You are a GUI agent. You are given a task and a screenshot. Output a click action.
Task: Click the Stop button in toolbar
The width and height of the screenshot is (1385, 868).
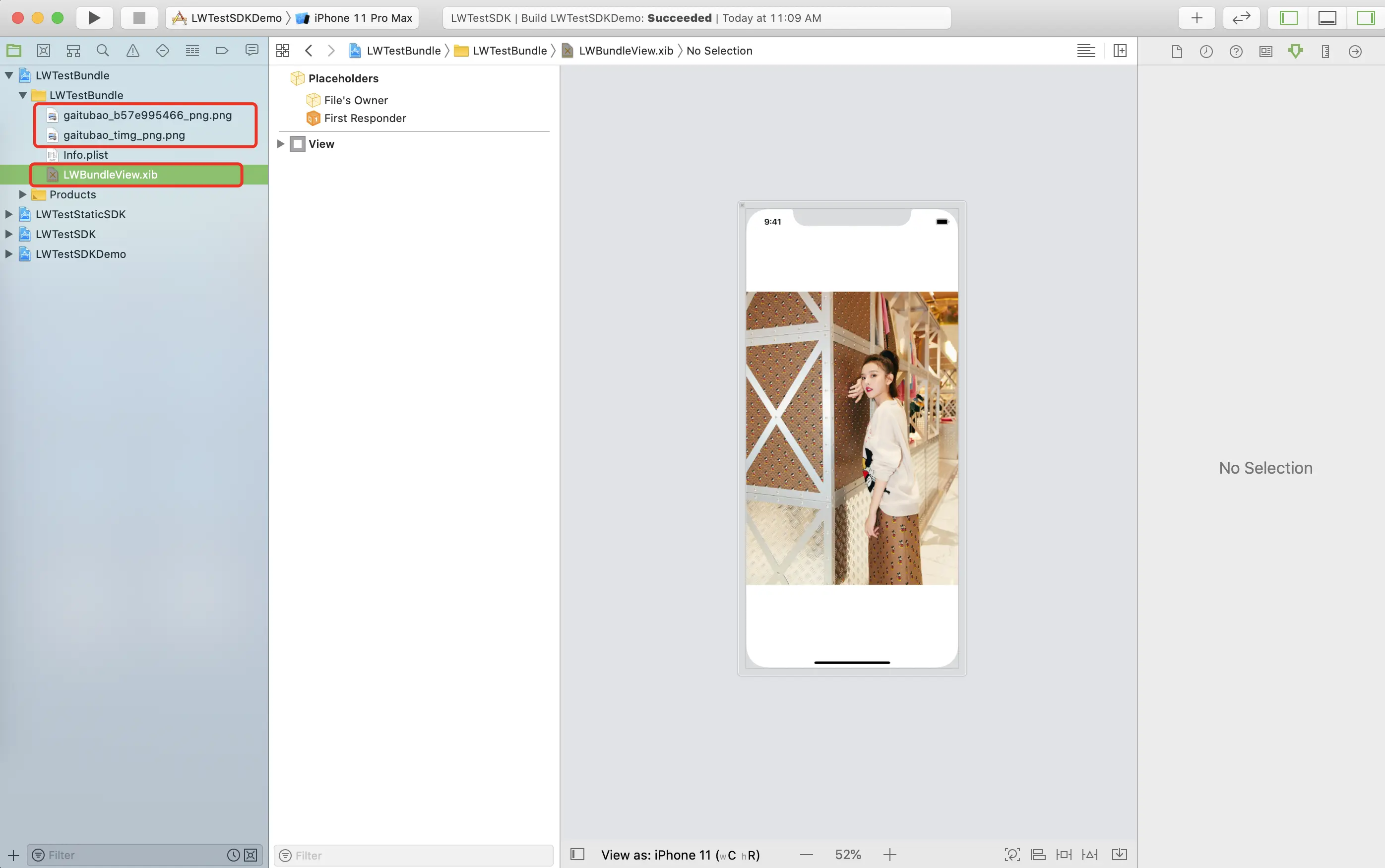(x=139, y=18)
